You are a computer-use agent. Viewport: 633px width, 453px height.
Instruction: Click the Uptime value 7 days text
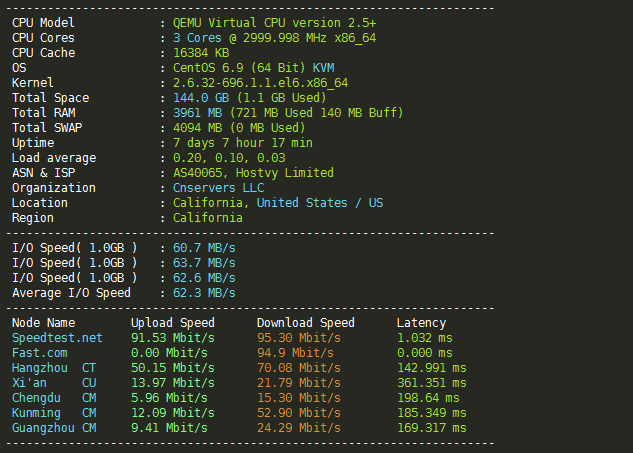click(x=243, y=143)
